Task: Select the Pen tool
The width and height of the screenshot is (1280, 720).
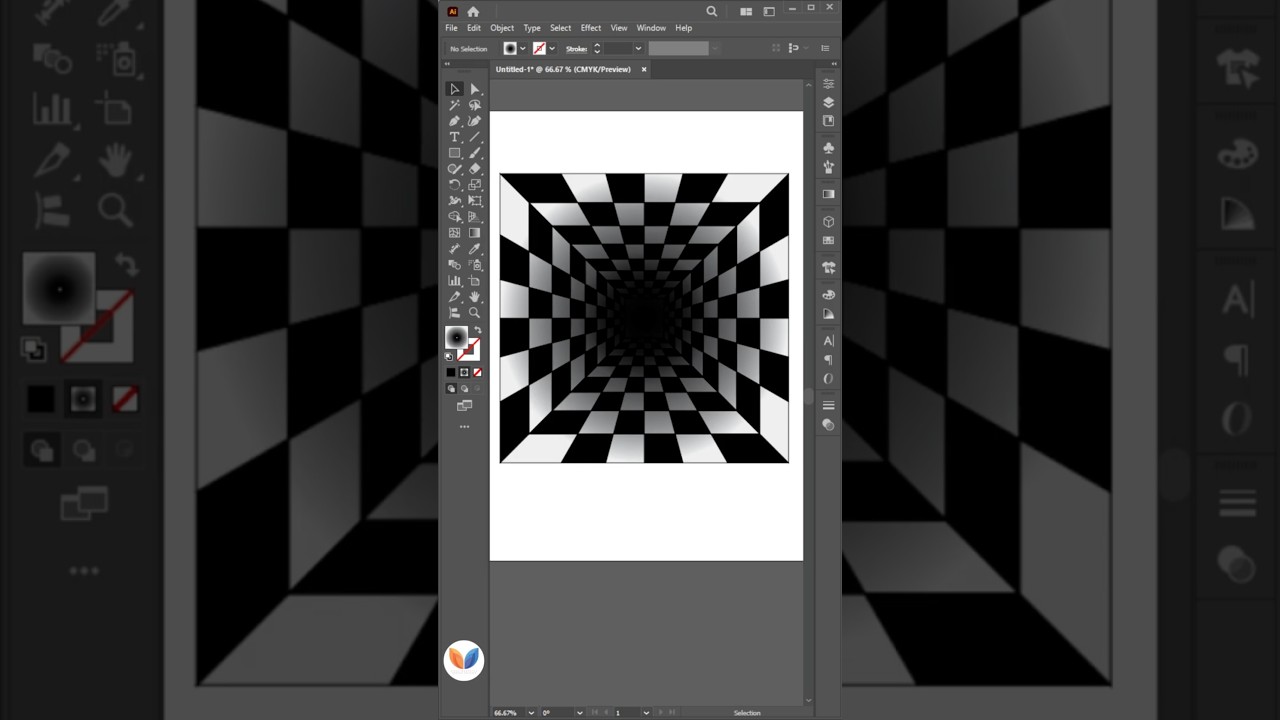Action: tap(454, 121)
